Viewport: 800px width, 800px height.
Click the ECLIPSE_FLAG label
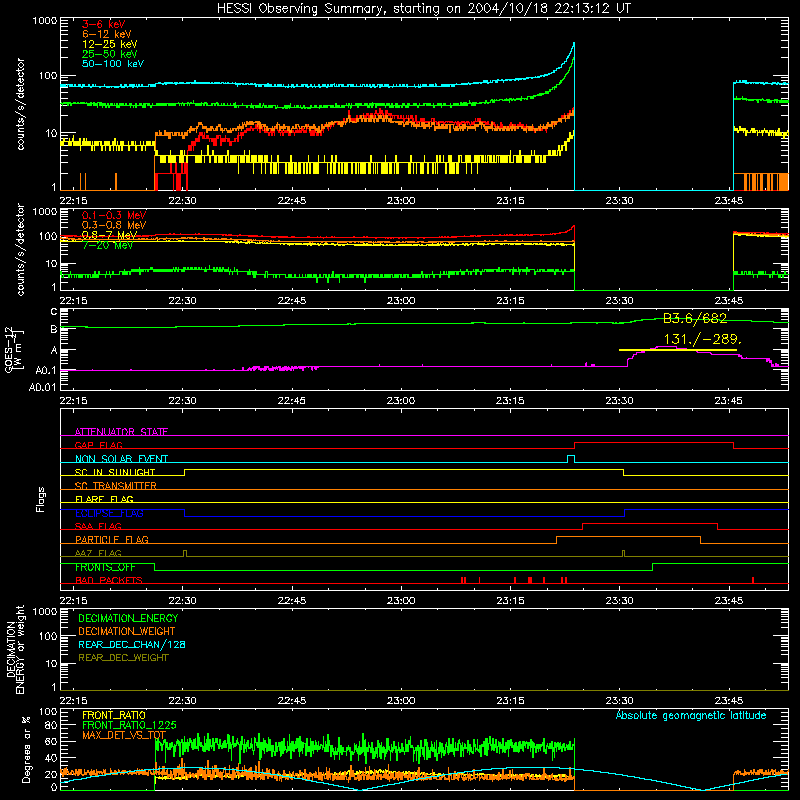109,513
